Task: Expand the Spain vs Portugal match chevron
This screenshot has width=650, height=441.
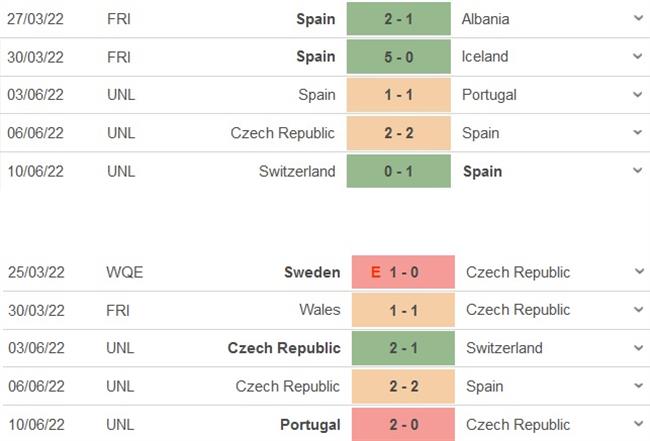Action: pyautogui.click(x=638, y=95)
